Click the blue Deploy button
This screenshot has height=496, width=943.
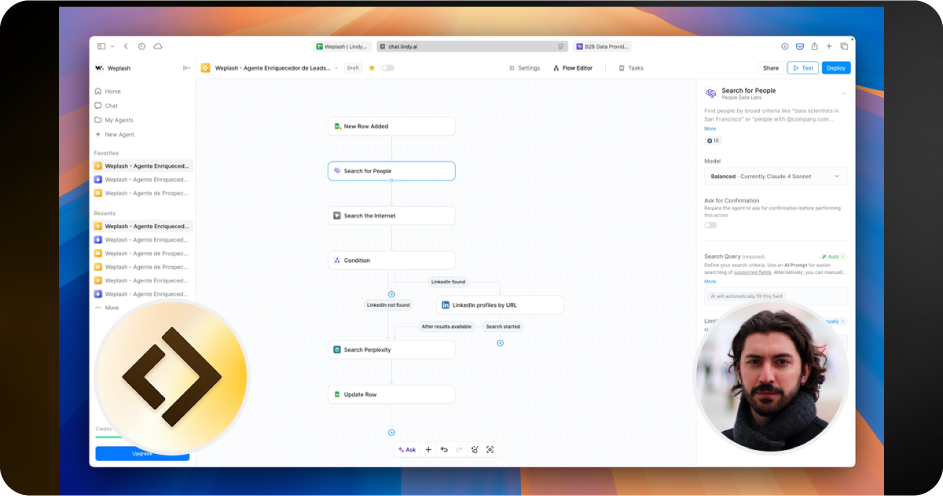pos(836,68)
